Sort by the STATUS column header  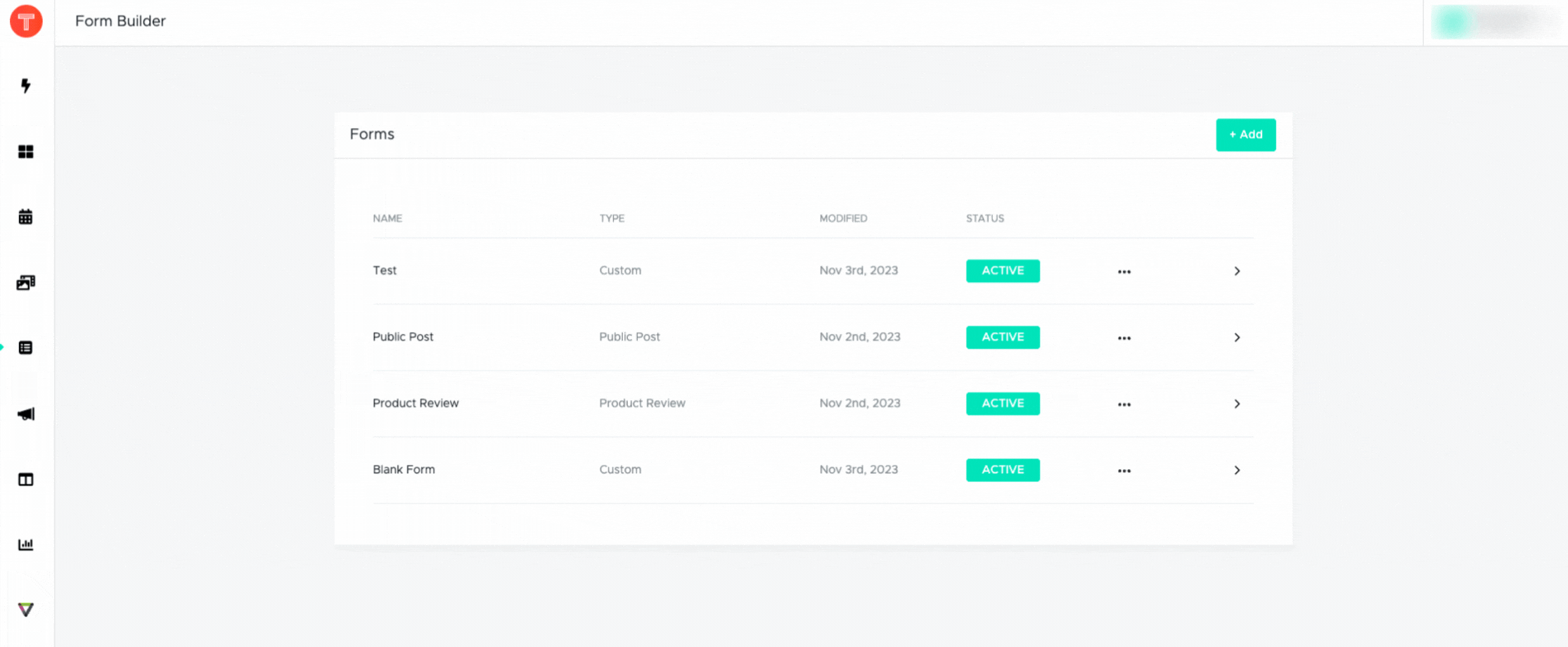(985, 218)
